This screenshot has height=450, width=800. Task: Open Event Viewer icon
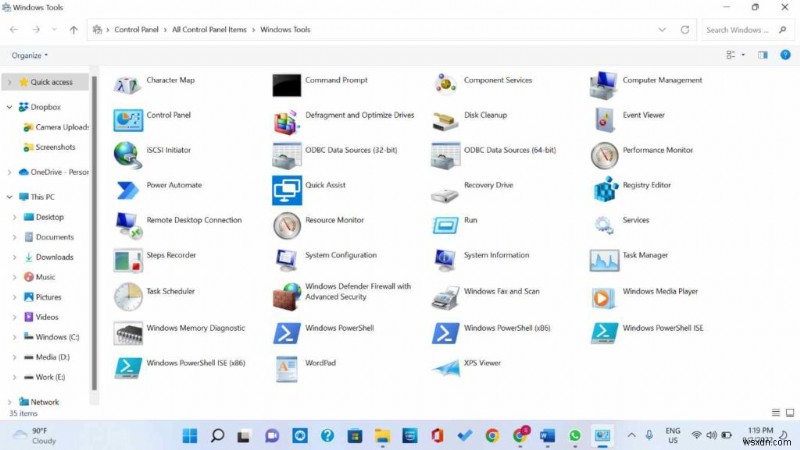[604, 120]
